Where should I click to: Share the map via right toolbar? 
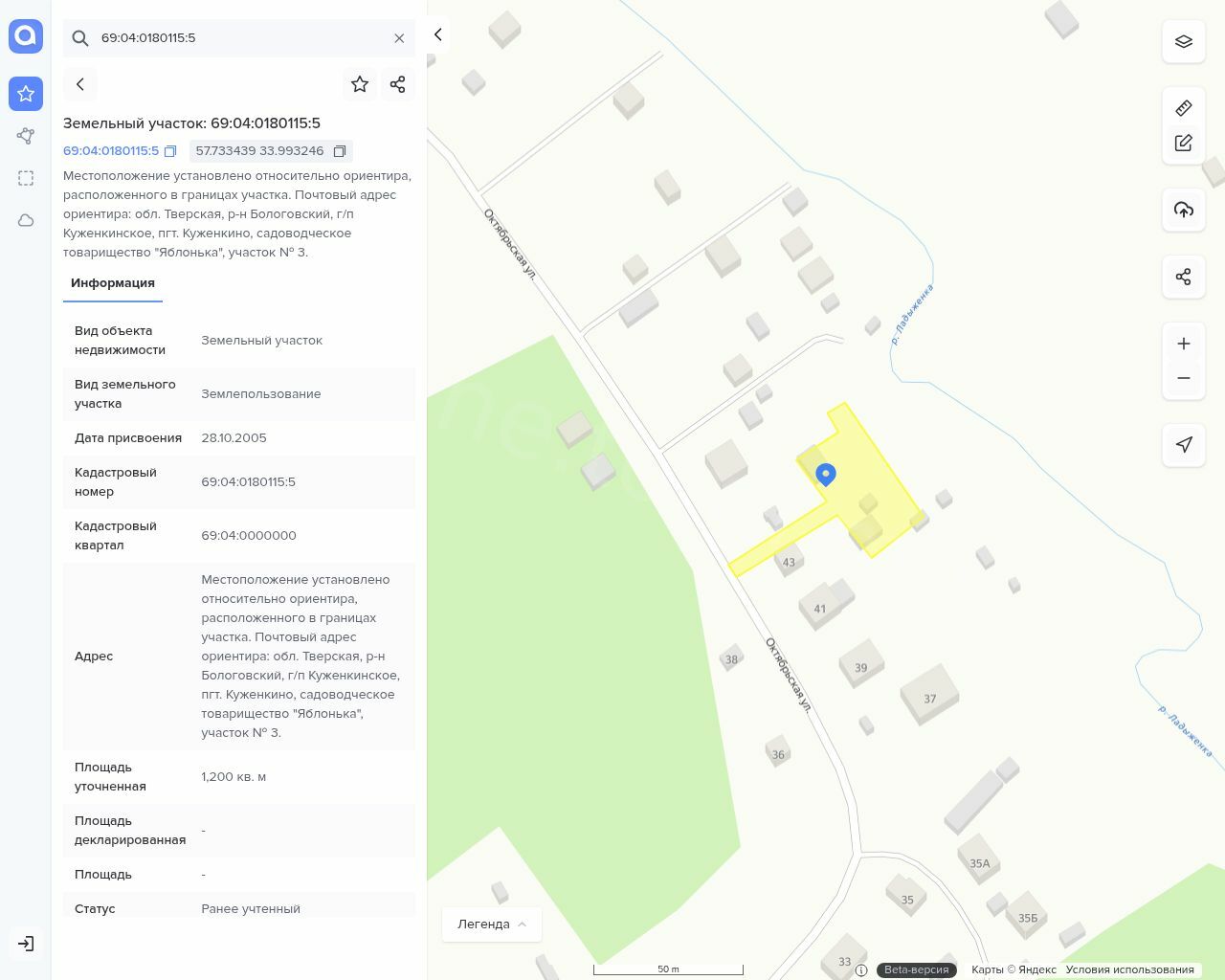(1183, 277)
